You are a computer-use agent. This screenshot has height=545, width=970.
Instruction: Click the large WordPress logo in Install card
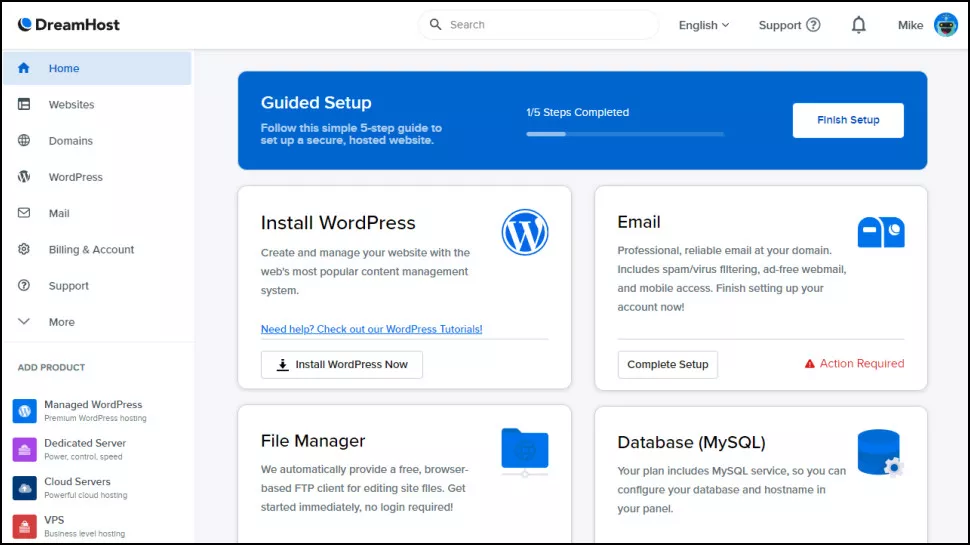pos(525,233)
